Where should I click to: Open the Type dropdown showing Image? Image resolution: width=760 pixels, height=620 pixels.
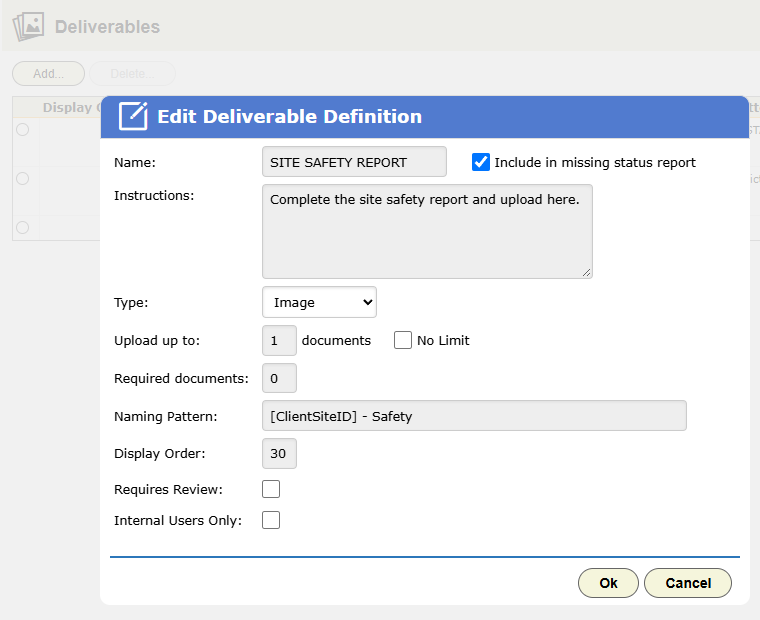(x=319, y=302)
